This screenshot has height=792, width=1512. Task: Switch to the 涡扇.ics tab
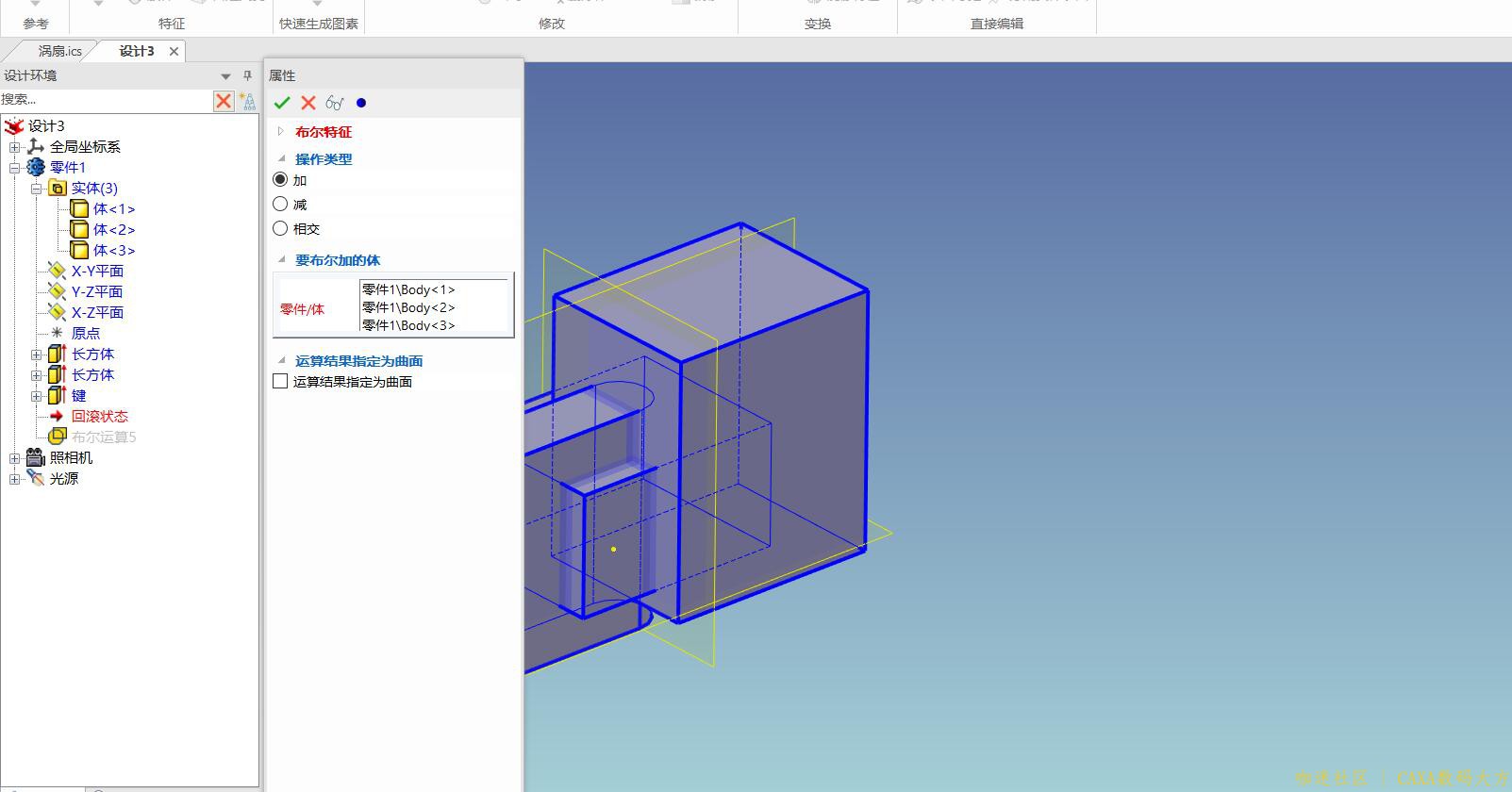coord(59,51)
